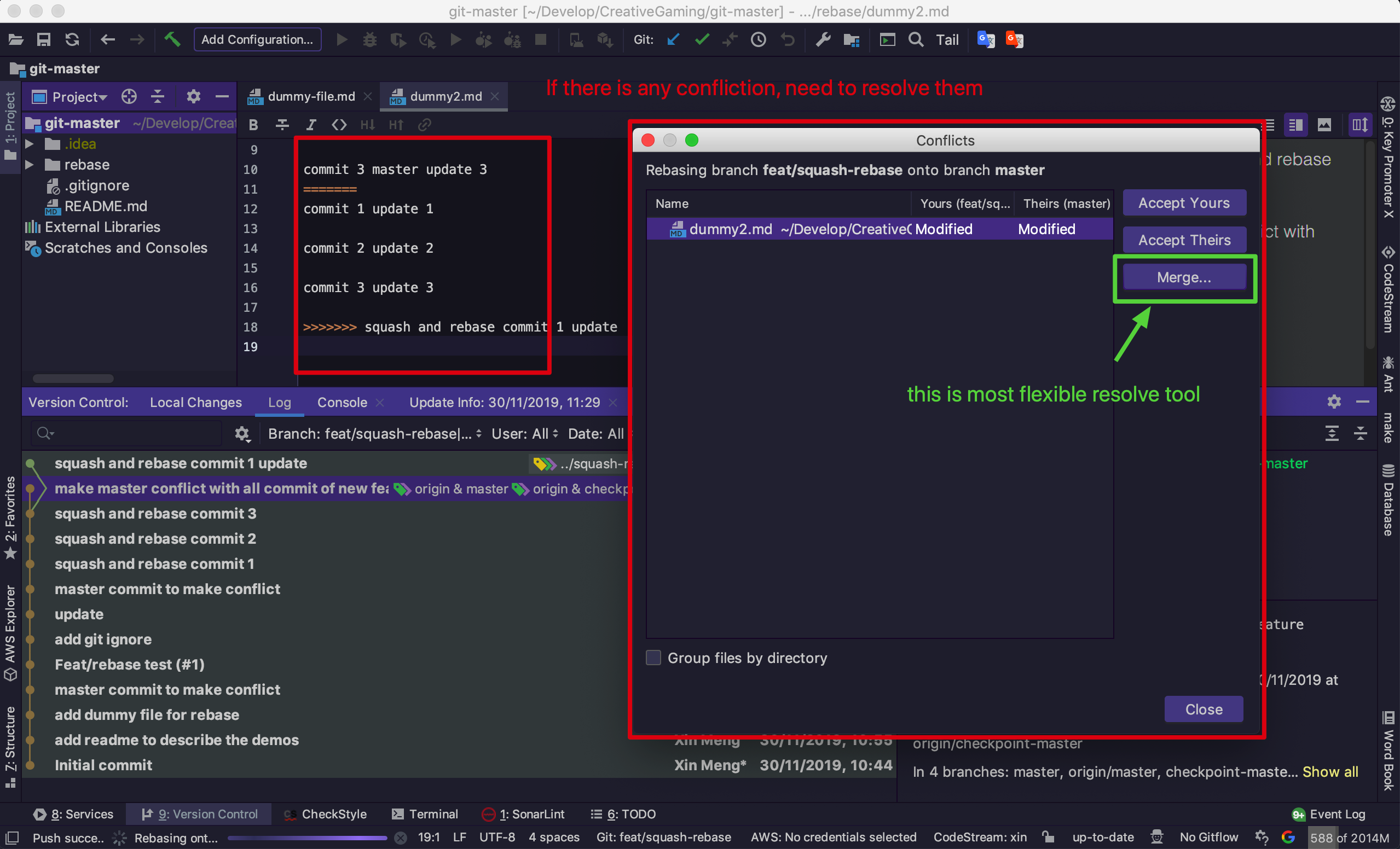Click the Rebasing progress bar in status bar

[307, 837]
